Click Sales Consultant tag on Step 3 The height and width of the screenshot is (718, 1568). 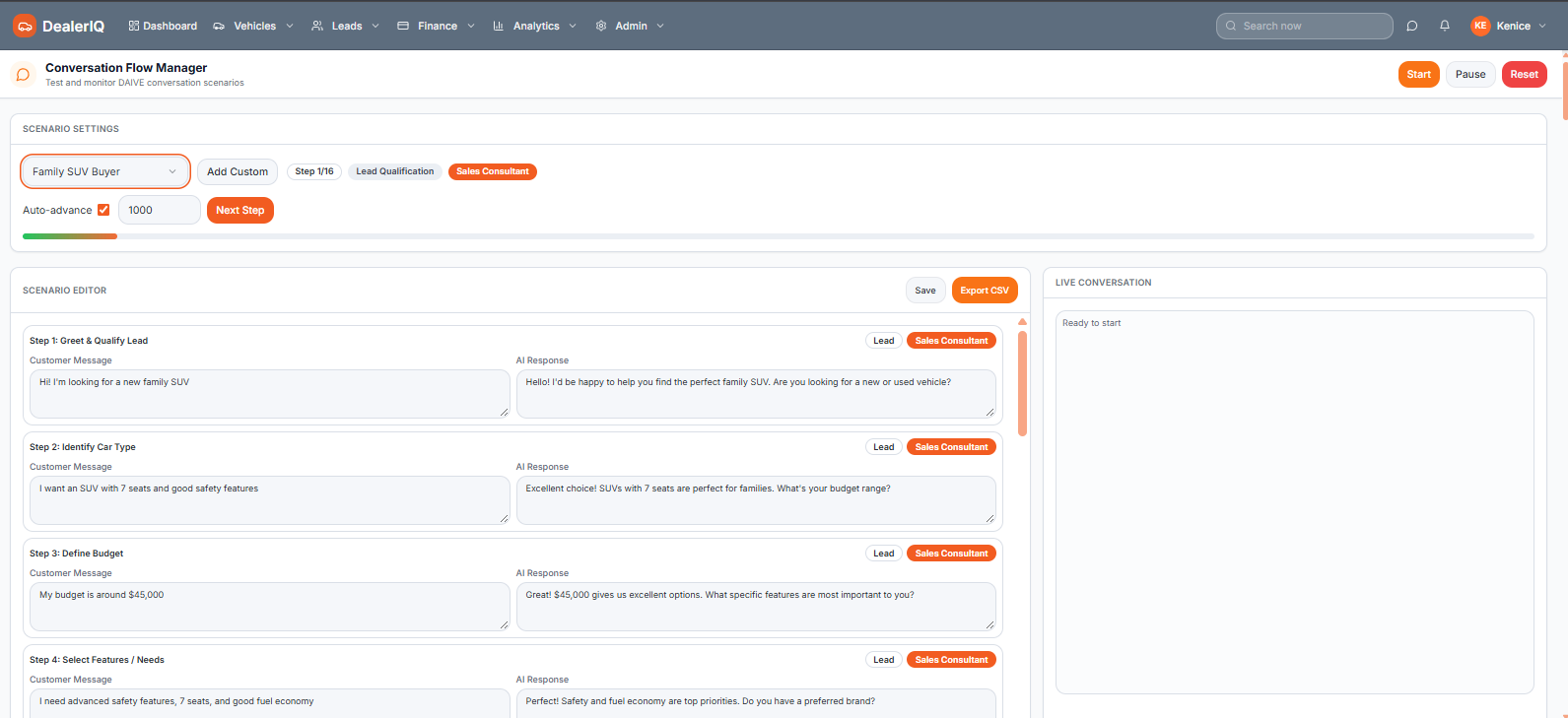951,554
